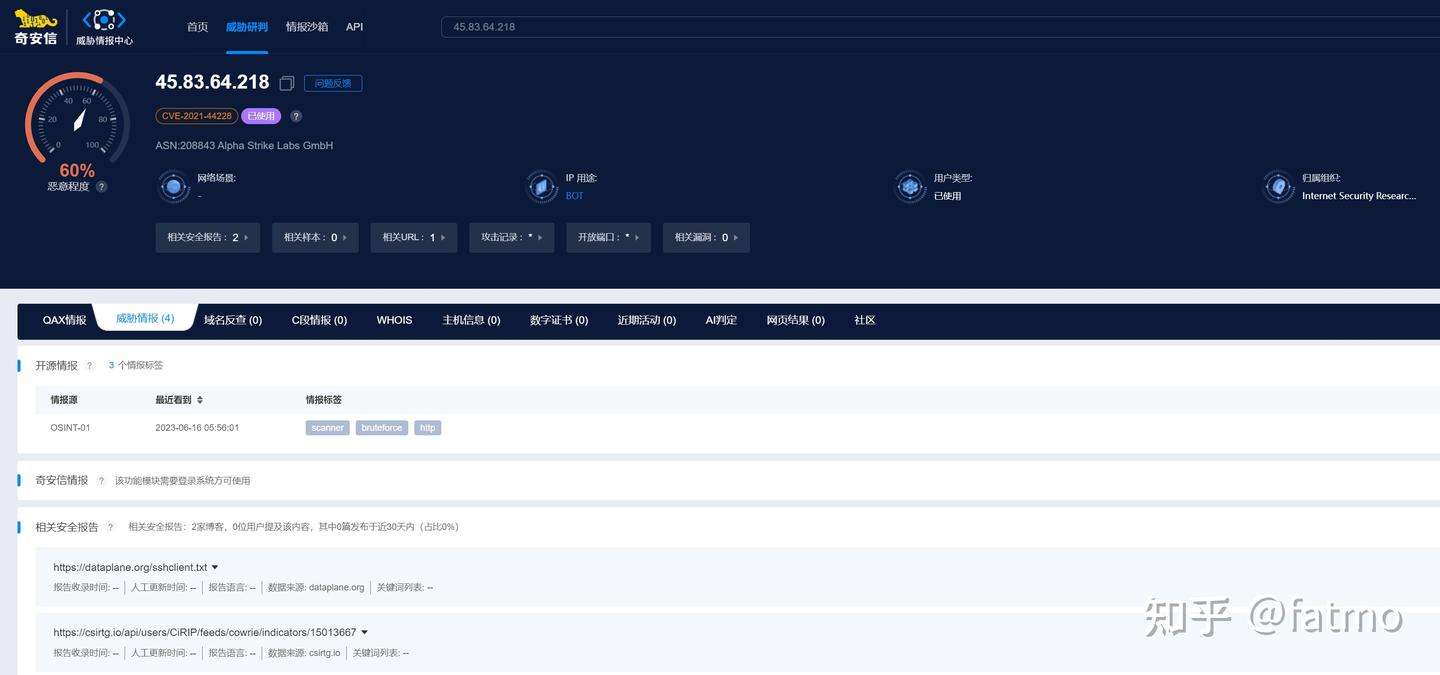Click the scanner tag
Image resolution: width=1440 pixels, height=675 pixels.
click(327, 428)
